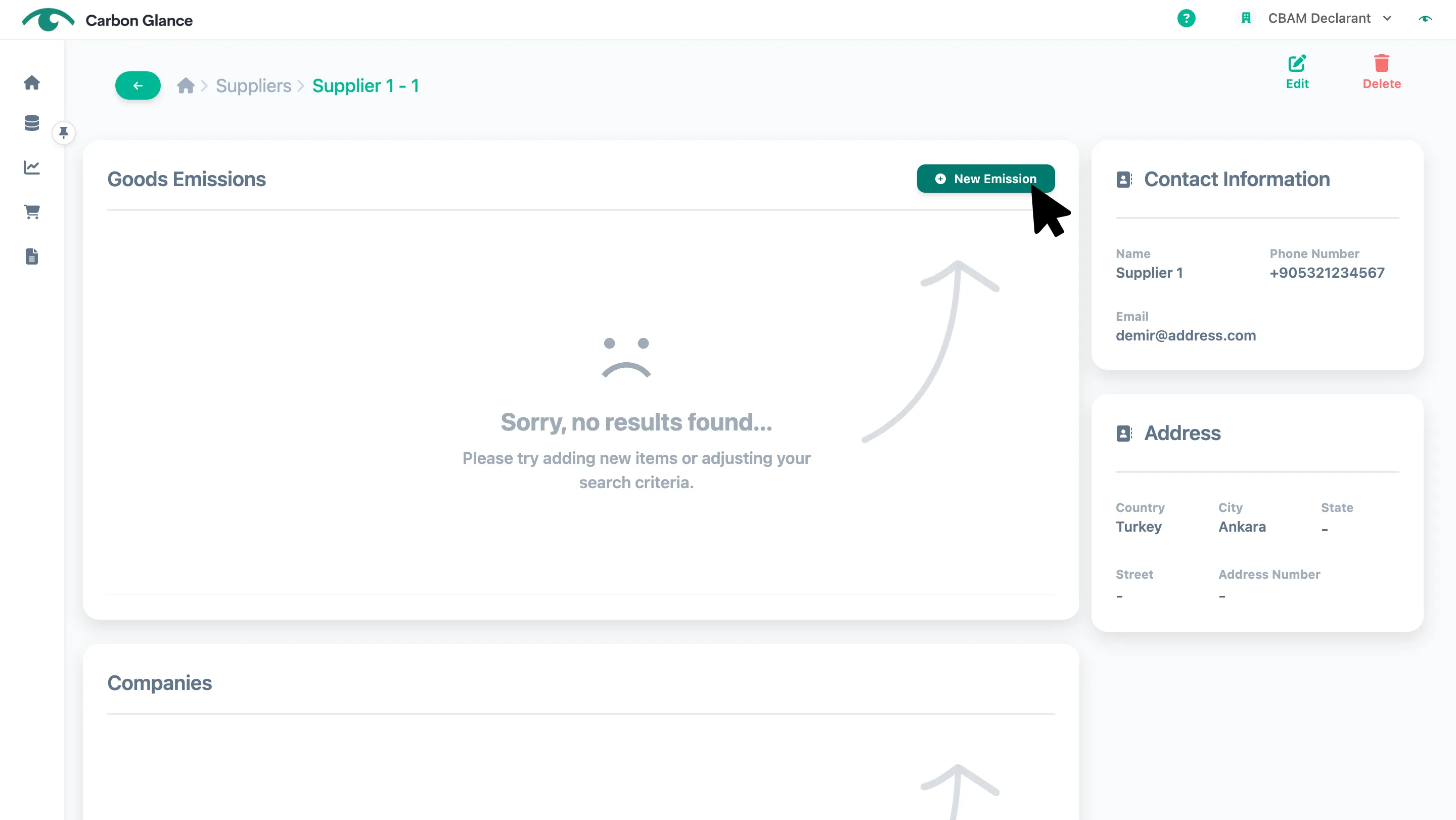This screenshot has height=820, width=1456.
Task: Go to home via breadcrumb house icon
Action: [x=186, y=85]
